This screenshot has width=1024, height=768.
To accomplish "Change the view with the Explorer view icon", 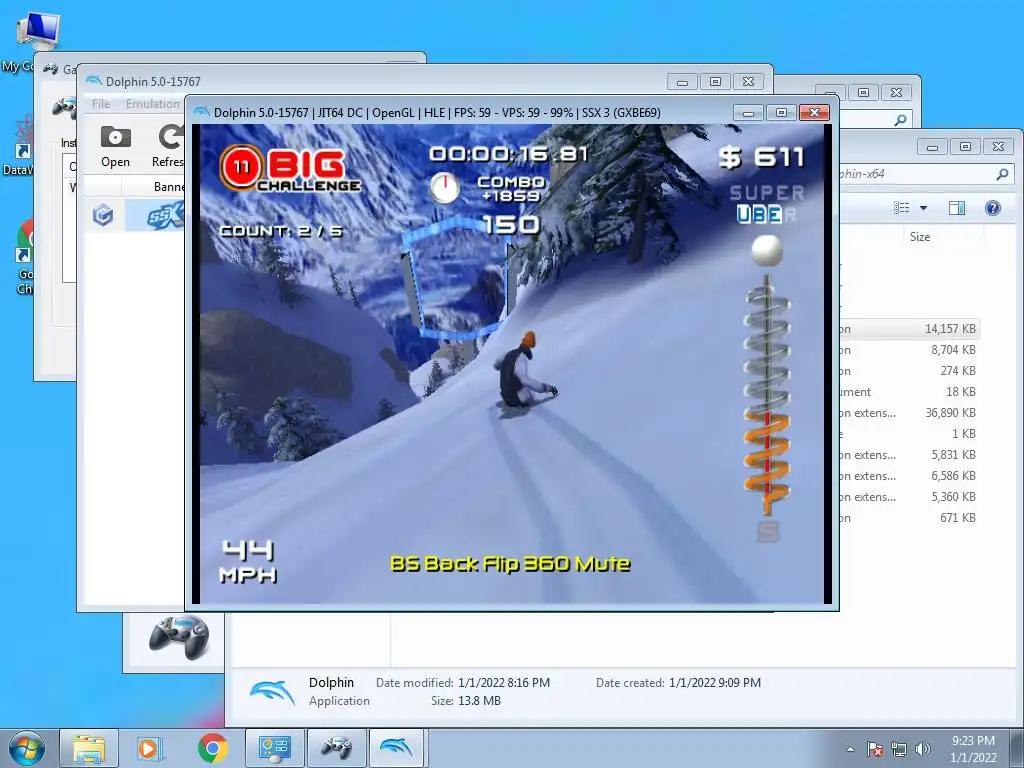I will pos(902,208).
